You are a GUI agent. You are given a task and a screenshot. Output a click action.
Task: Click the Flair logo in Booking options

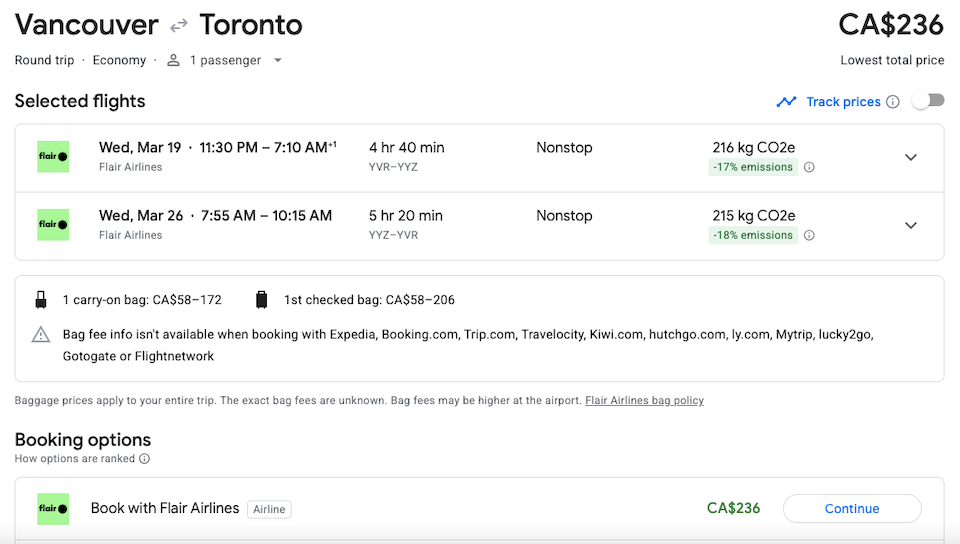pos(53,509)
